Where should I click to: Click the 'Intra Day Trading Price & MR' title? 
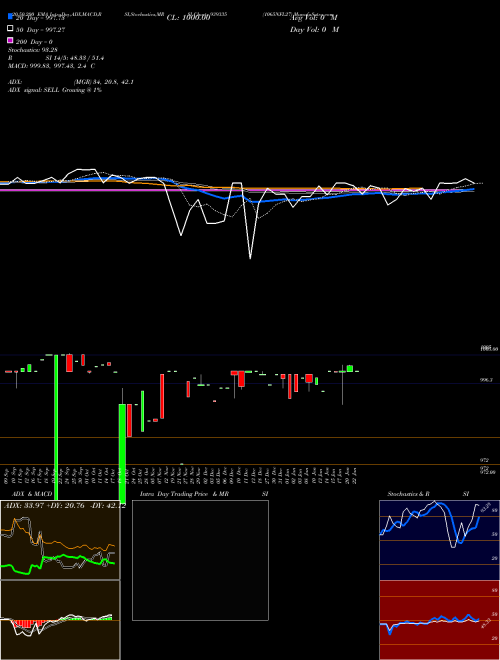(184, 494)
